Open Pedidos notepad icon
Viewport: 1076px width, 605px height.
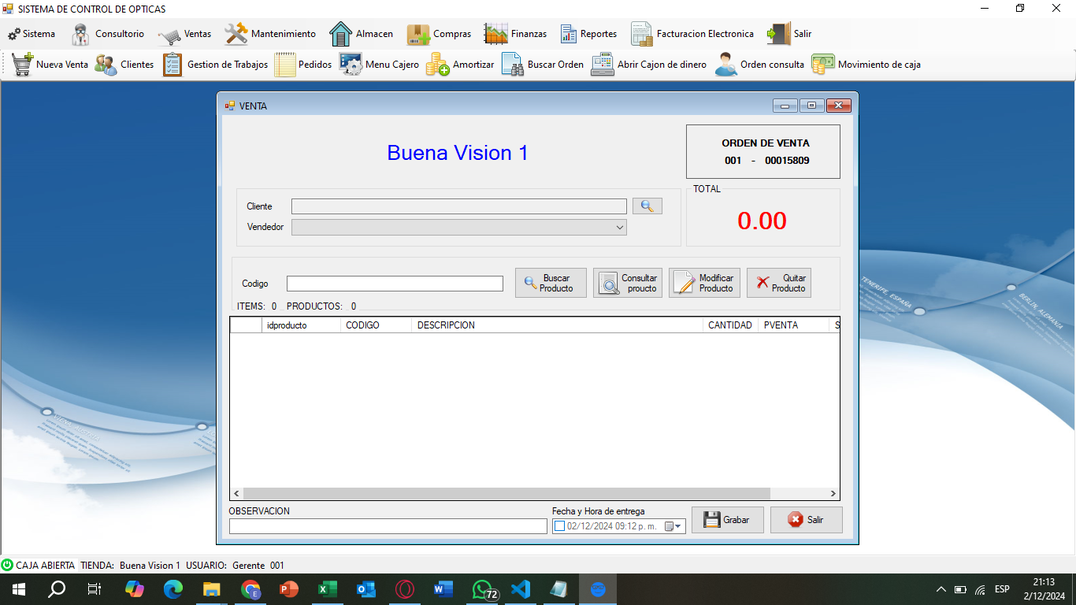285,64
